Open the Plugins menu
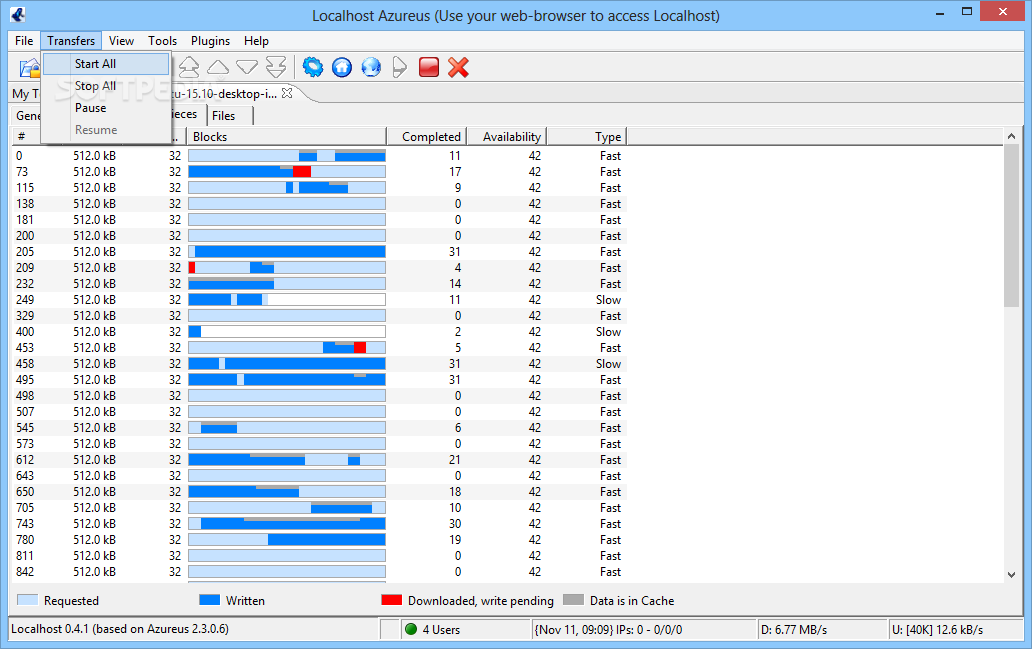This screenshot has height=649, width=1032. coord(210,41)
